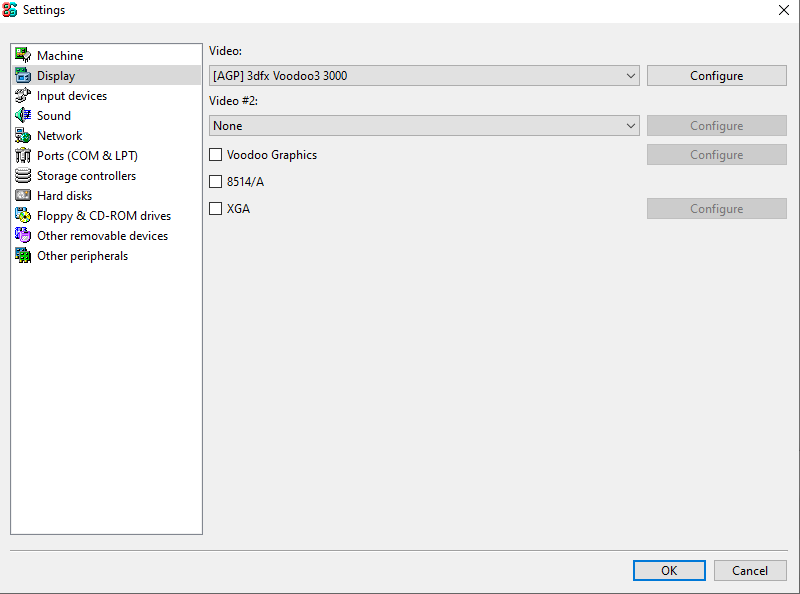Click the 8514/A label text
Image resolution: width=800 pixels, height=594 pixels.
click(x=245, y=182)
